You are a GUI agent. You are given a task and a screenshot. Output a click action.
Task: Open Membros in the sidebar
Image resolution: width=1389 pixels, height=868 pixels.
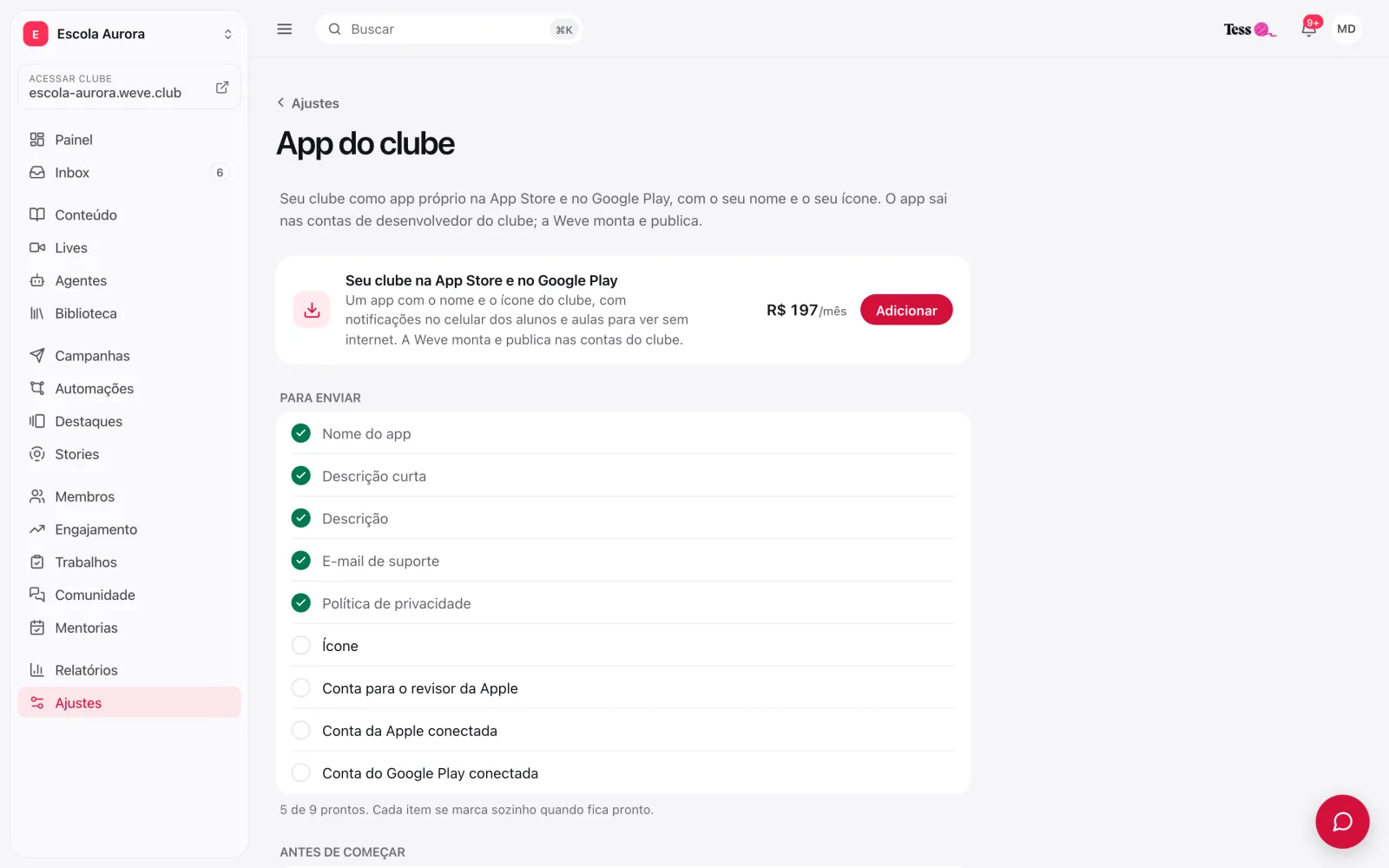[x=128, y=496]
